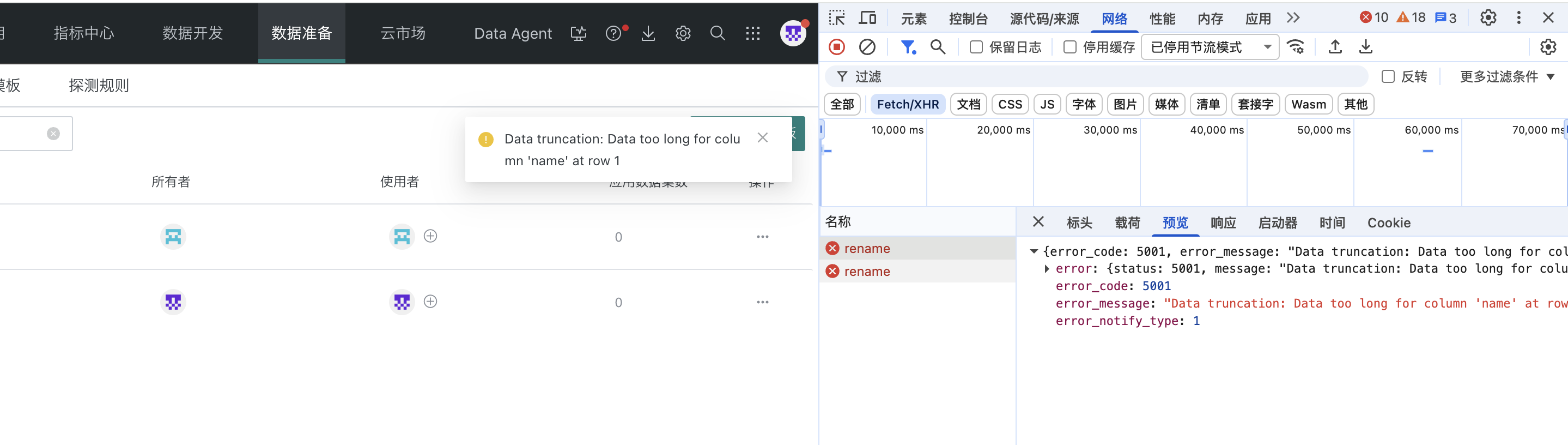Open the 已停用节流模式 throttling dropdown
The width and height of the screenshot is (1568, 445).
click(1210, 47)
